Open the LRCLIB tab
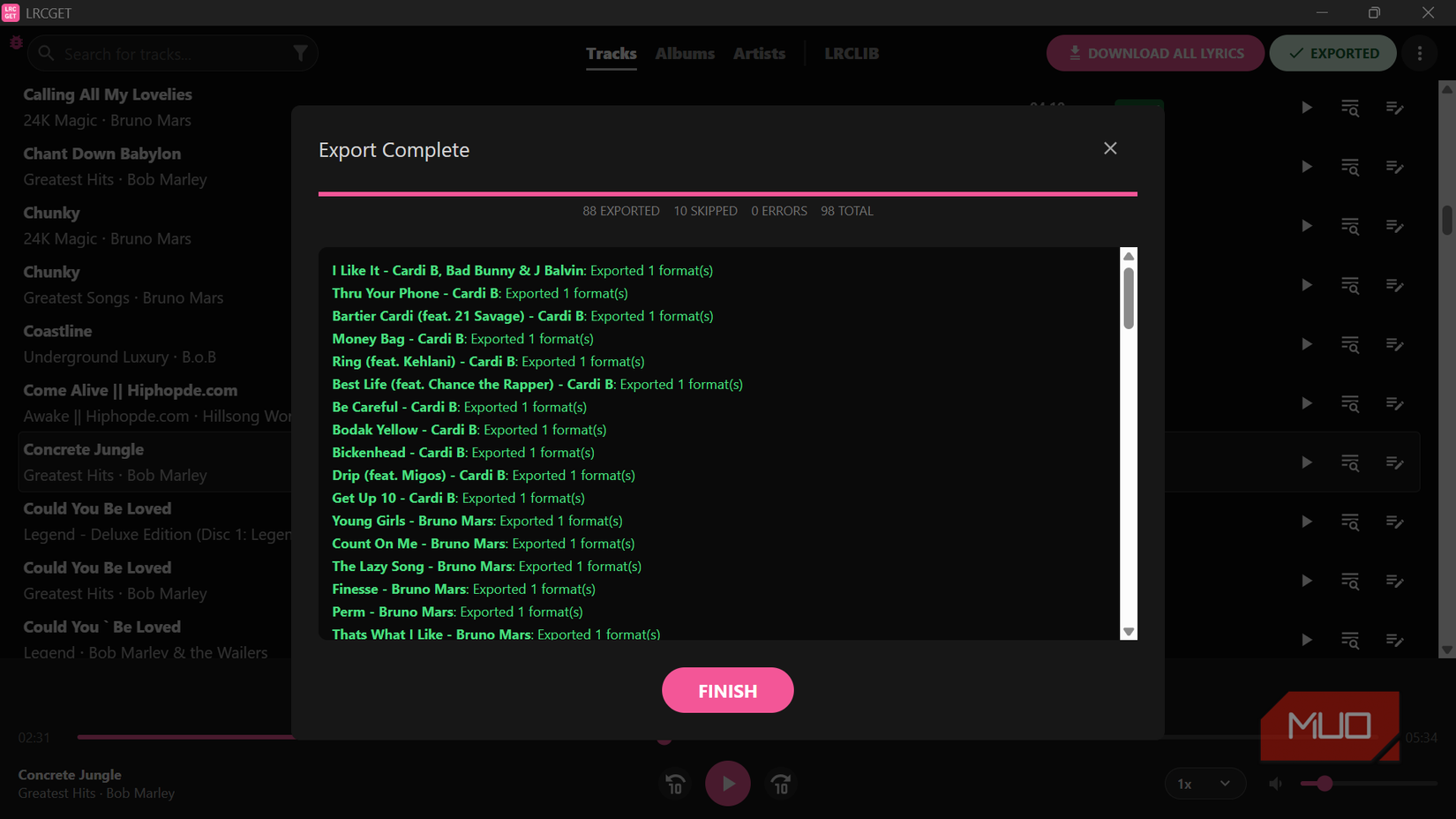The height and width of the screenshot is (819, 1456). pyautogui.click(x=852, y=54)
